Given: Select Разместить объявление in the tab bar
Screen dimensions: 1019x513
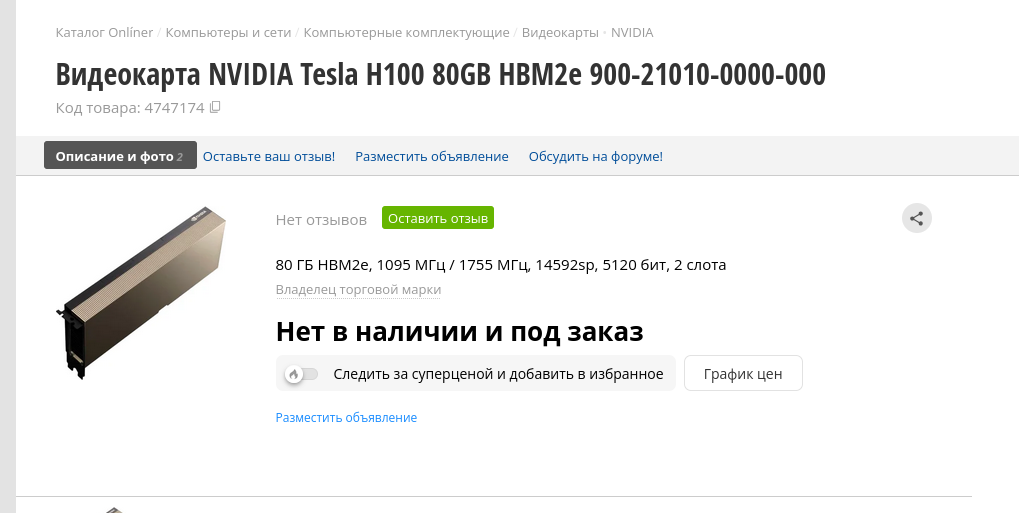Looking at the screenshot, I should tap(431, 156).
